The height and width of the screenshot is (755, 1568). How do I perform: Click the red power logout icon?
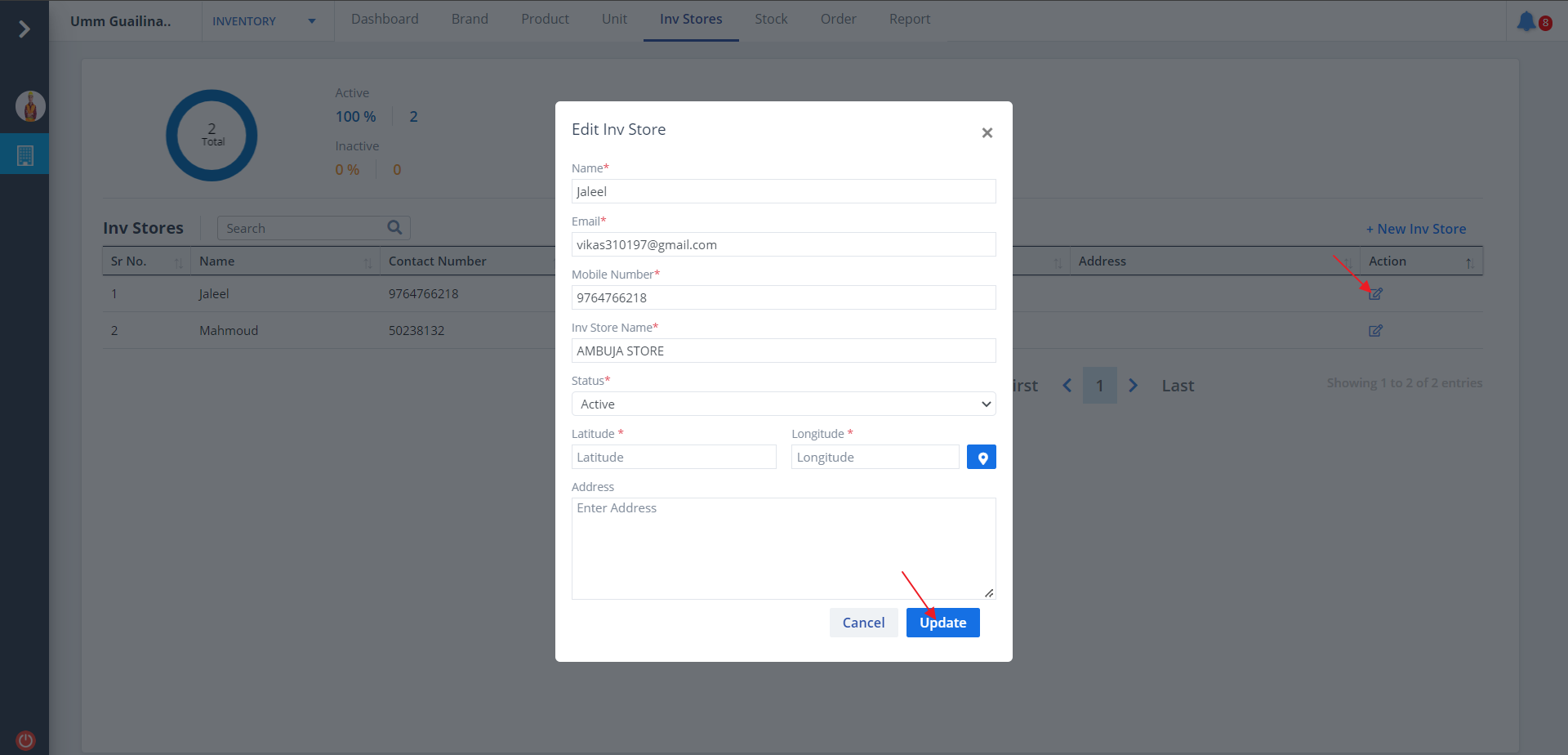tap(25, 739)
